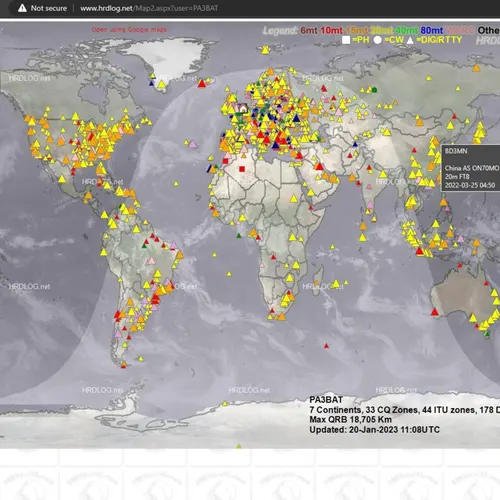Click the green 40mt band legend label
The width and height of the screenshot is (500, 500).
[406, 30]
